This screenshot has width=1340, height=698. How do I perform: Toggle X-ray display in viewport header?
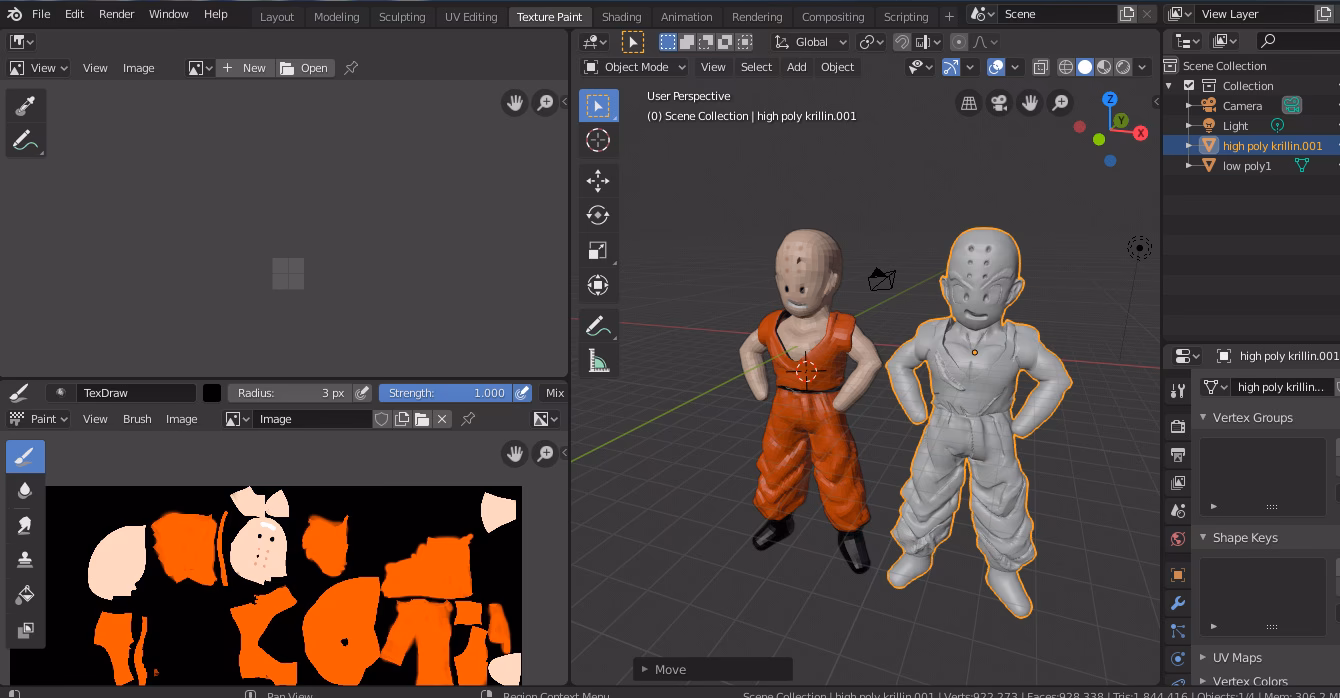click(1041, 67)
